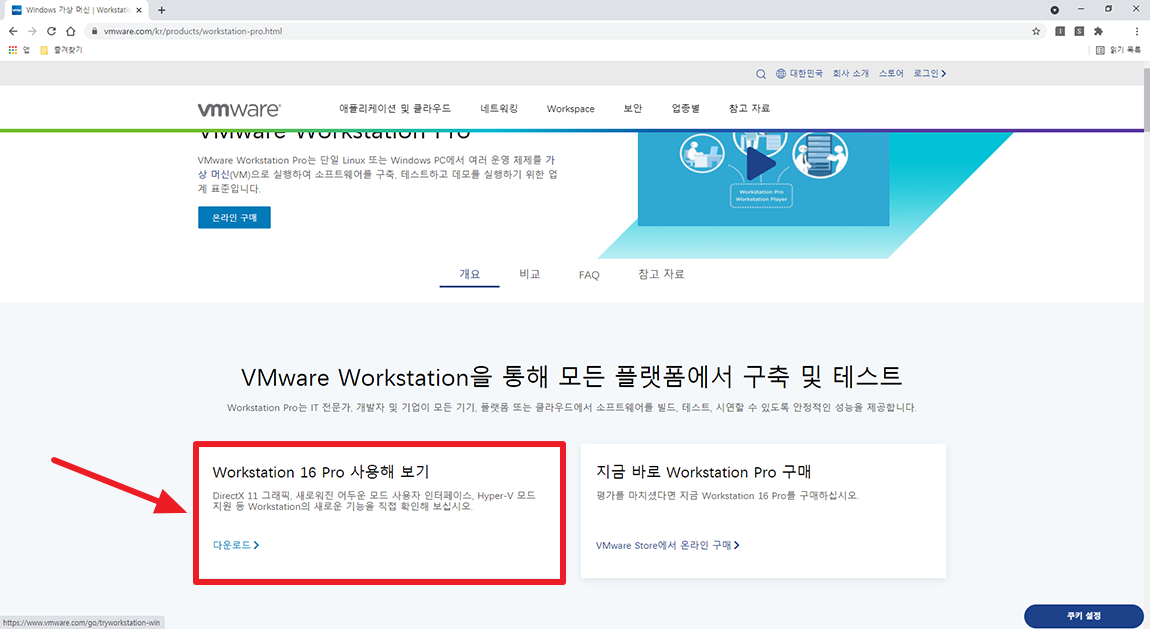
Task: Switch to the FAQ tab
Action: point(589,275)
